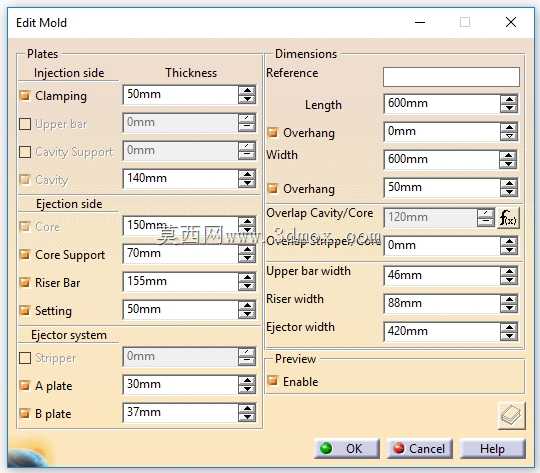This screenshot has width=540, height=473.
Task: Toggle the B plate checkbox
Action: click(x=25, y=413)
